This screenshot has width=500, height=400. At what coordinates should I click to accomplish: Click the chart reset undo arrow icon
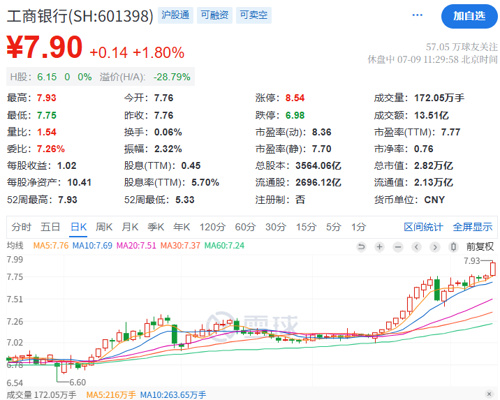(x=361, y=247)
